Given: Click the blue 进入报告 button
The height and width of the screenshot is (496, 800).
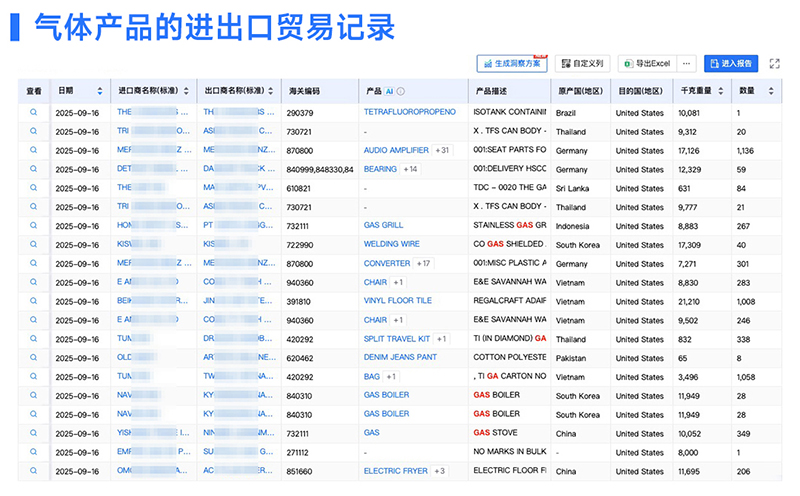Looking at the screenshot, I should coord(730,63).
